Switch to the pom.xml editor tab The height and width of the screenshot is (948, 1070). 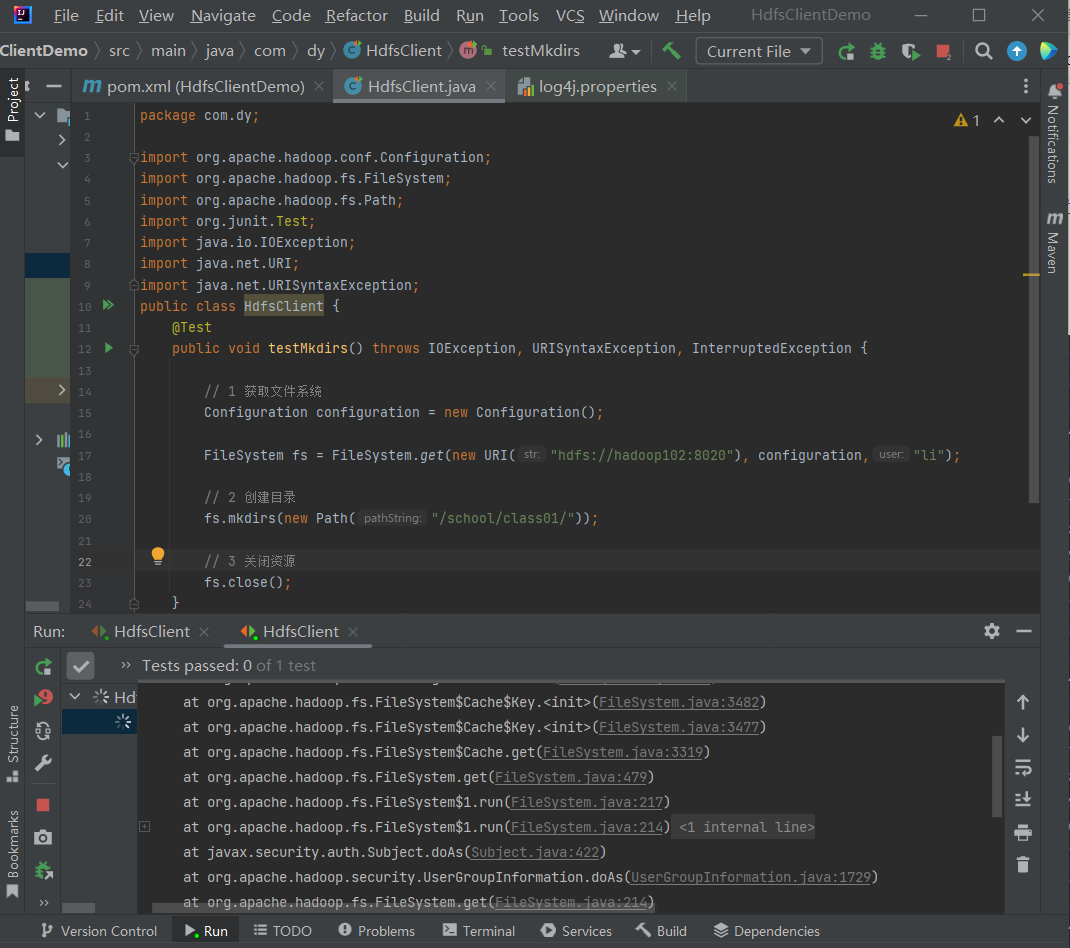205,87
